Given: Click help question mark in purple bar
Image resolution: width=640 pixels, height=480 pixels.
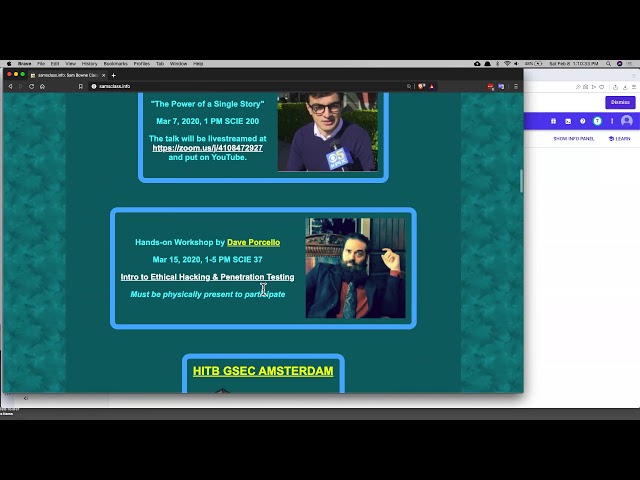Looking at the screenshot, I should [582, 121].
